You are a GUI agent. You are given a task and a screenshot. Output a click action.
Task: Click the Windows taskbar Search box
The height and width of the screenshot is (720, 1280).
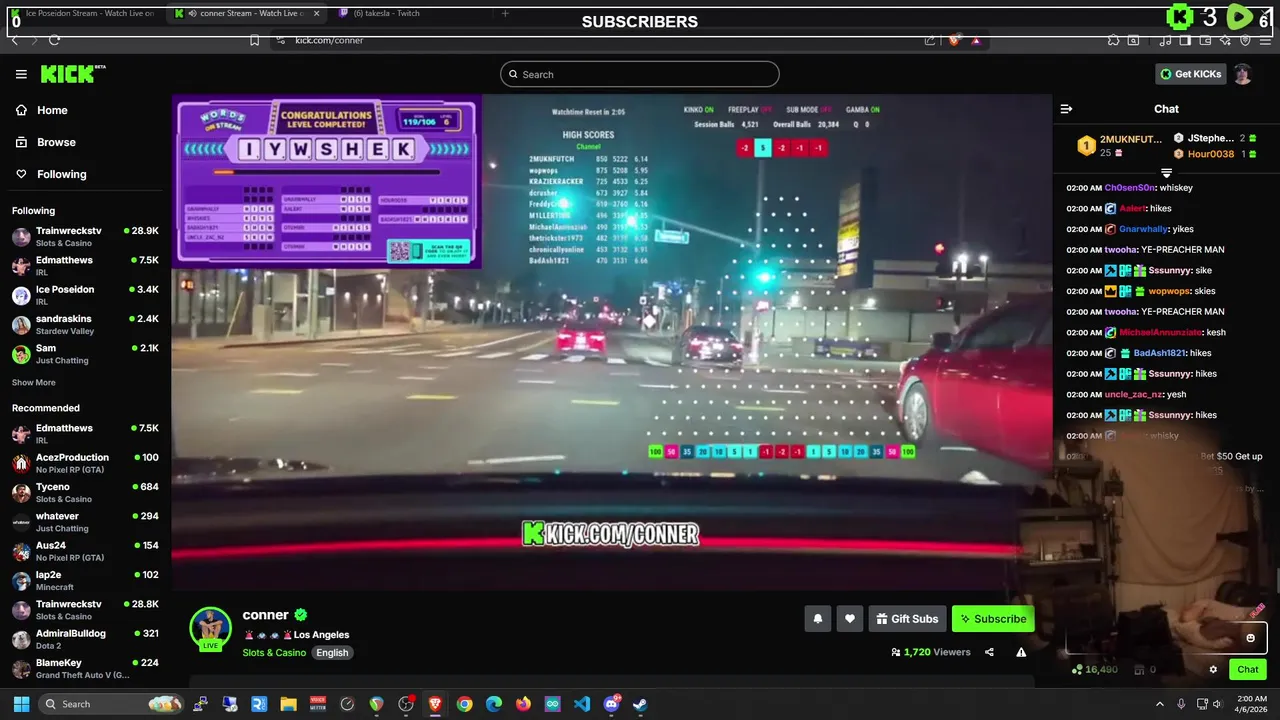[112, 704]
